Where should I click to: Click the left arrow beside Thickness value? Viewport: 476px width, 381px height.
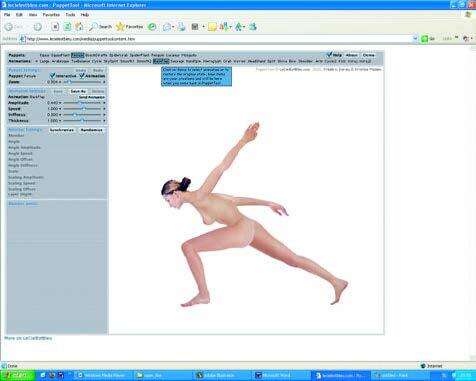pyautogui.click(x=60, y=121)
